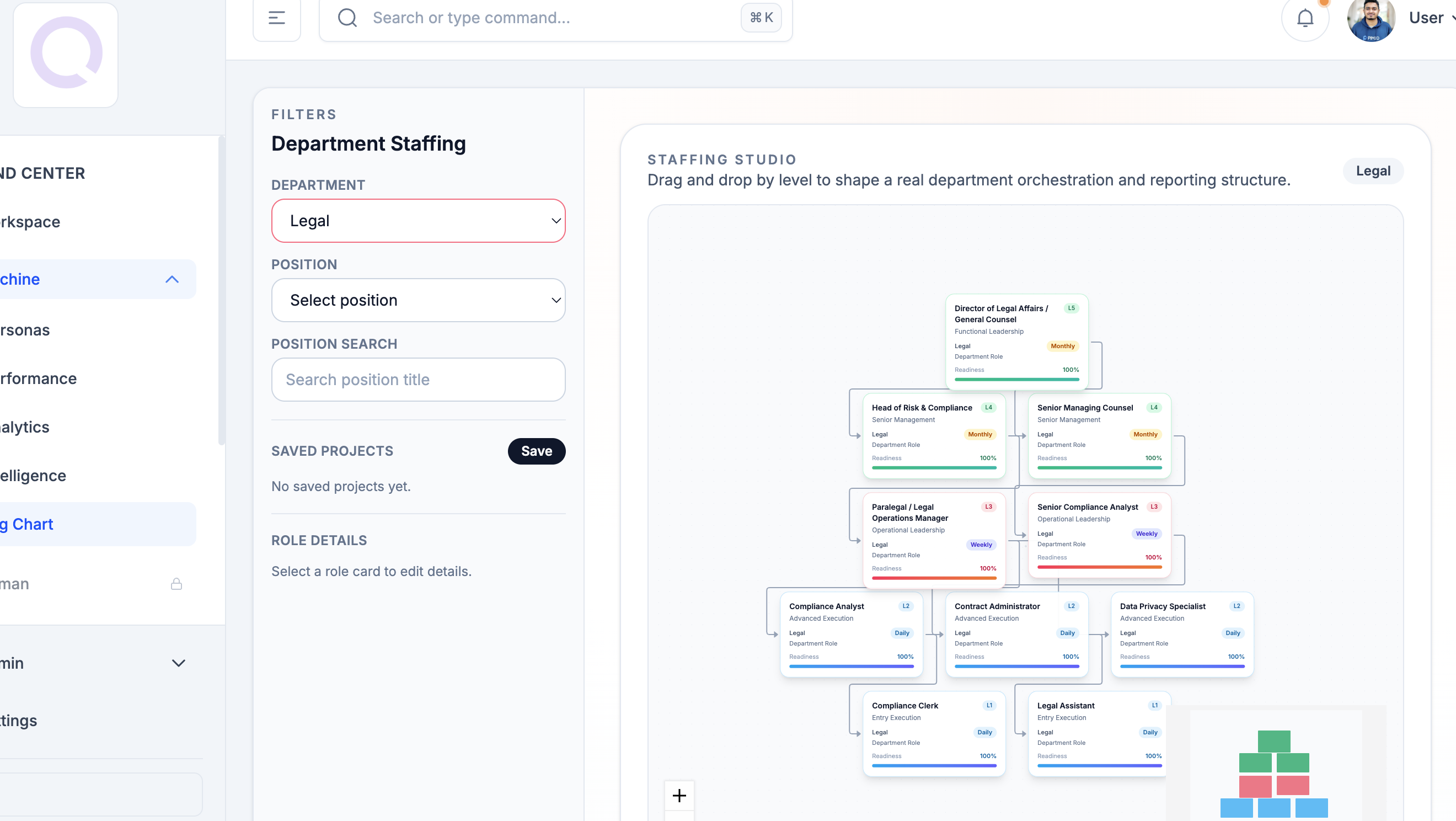Click the Search position title field
The width and height of the screenshot is (1456, 821).
pyautogui.click(x=418, y=380)
